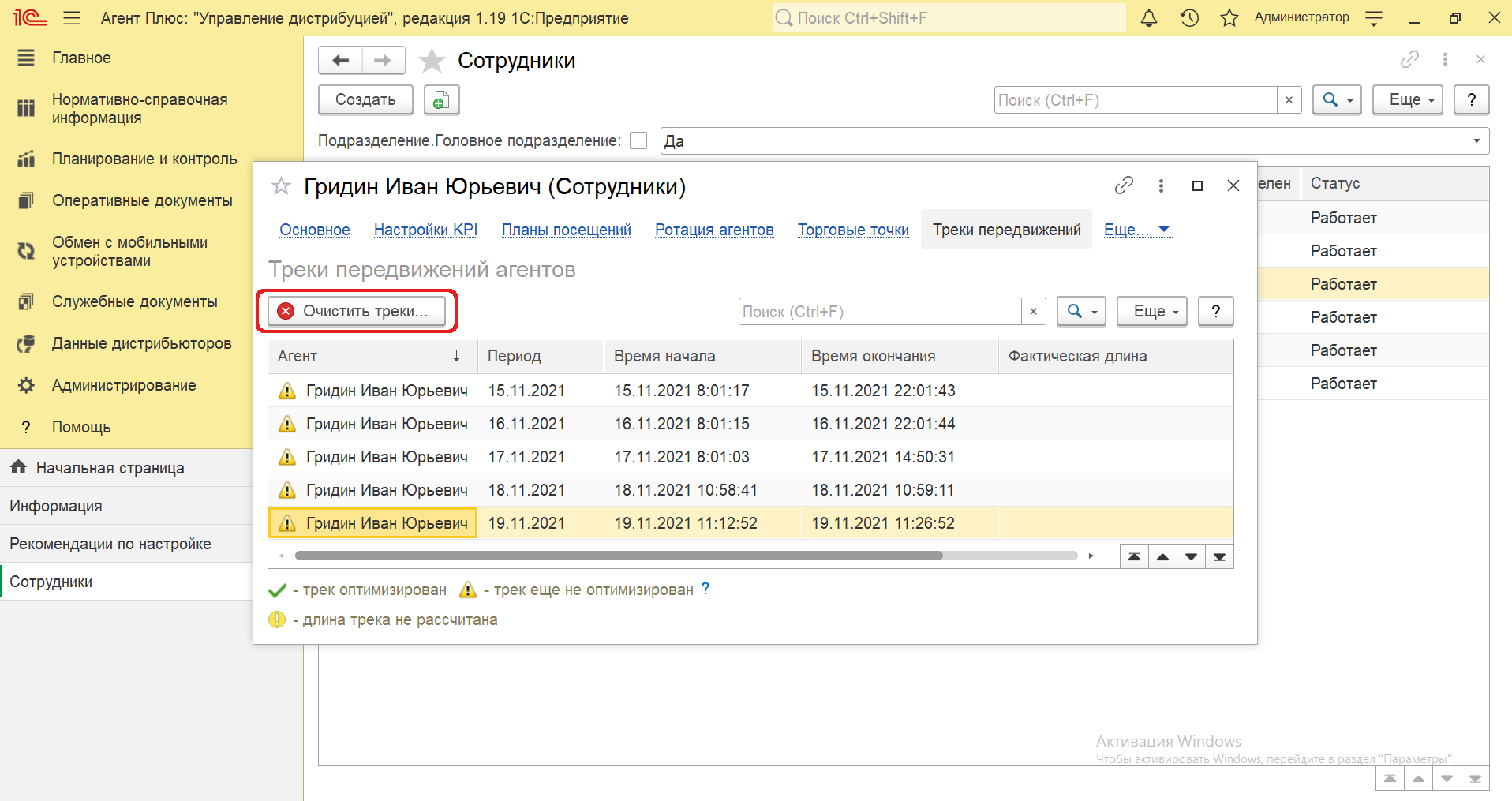Click the create-by-copy document icon
Viewport: 1512px width, 801px height.
tap(441, 100)
